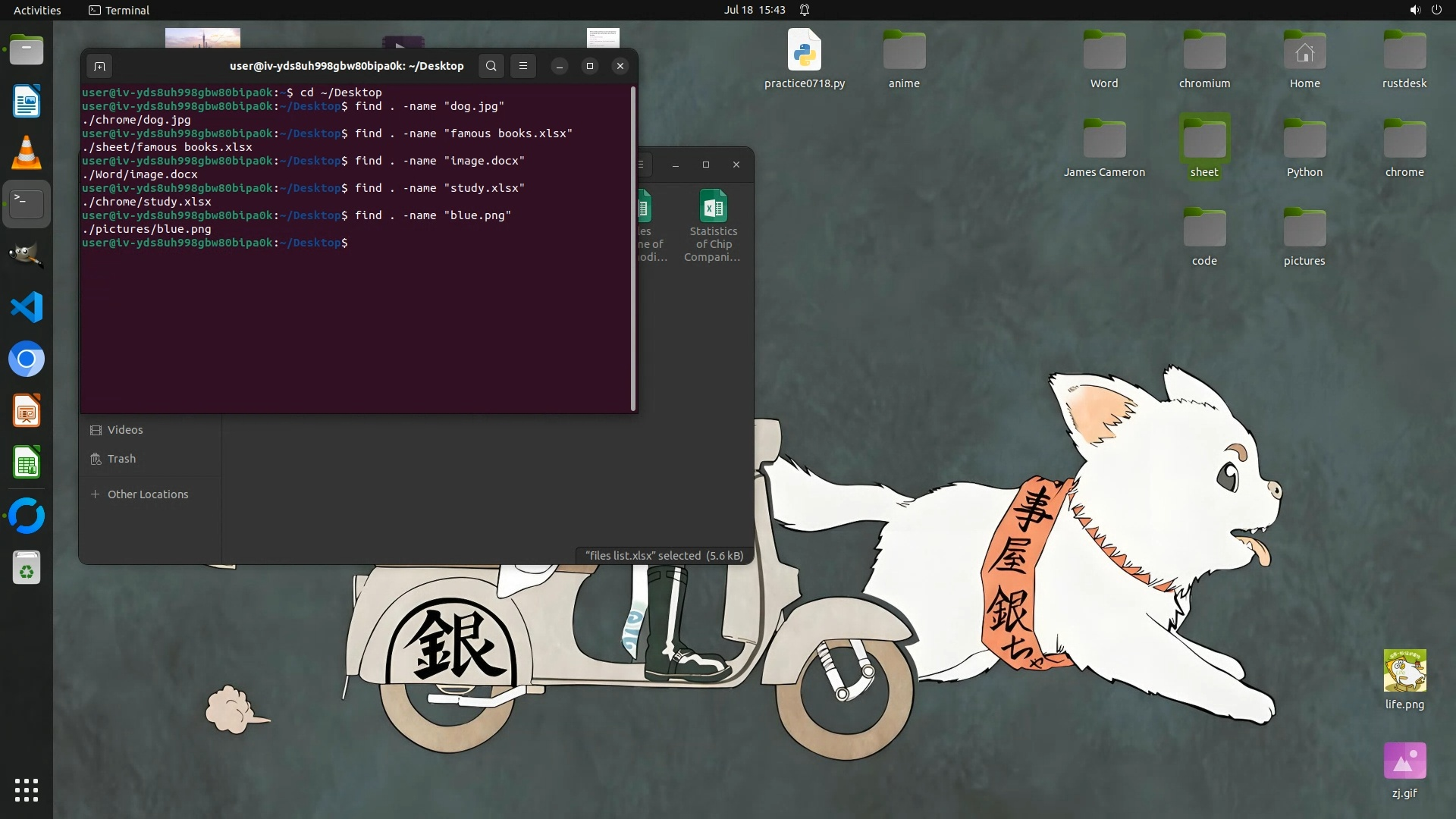Open LibreOffice Impress from dock
Viewport: 1456px width, 819px height.
pyautogui.click(x=27, y=412)
